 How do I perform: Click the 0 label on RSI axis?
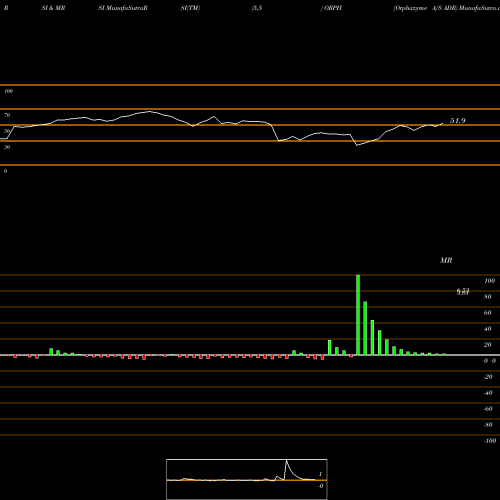(5, 171)
